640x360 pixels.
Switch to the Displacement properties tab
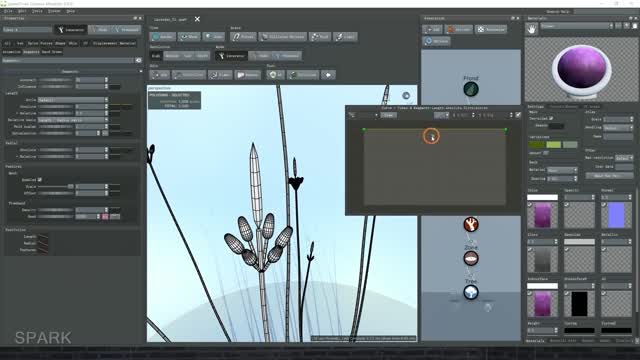click(x=105, y=43)
